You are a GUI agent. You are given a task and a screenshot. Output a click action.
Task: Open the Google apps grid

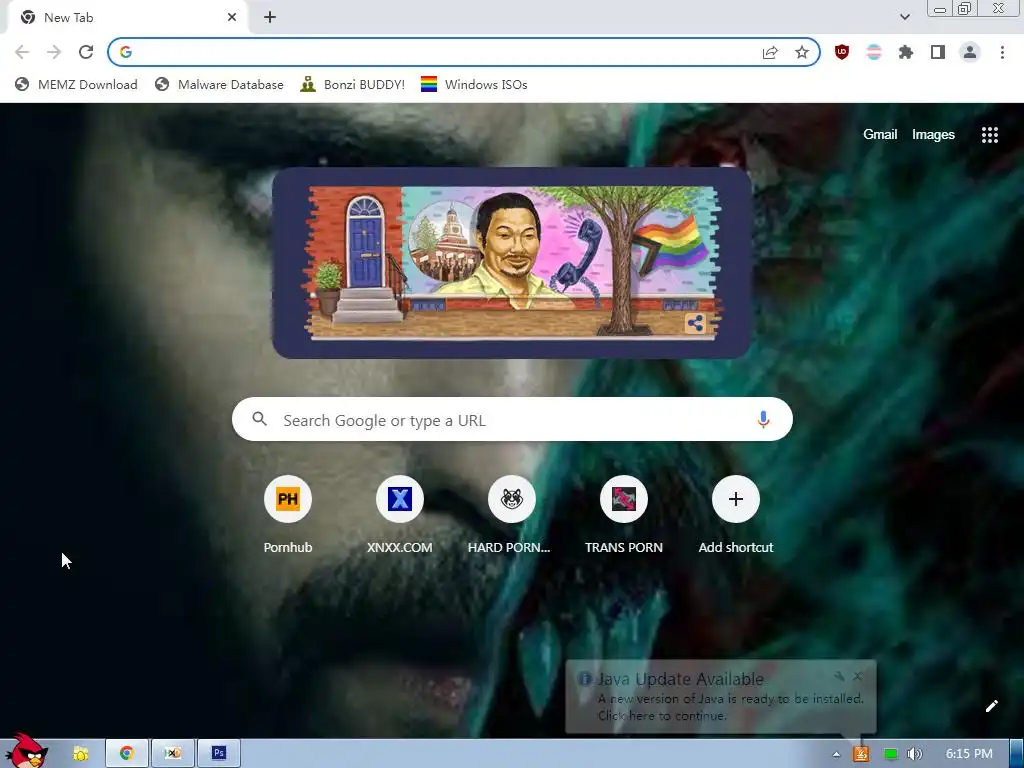pyautogui.click(x=989, y=135)
